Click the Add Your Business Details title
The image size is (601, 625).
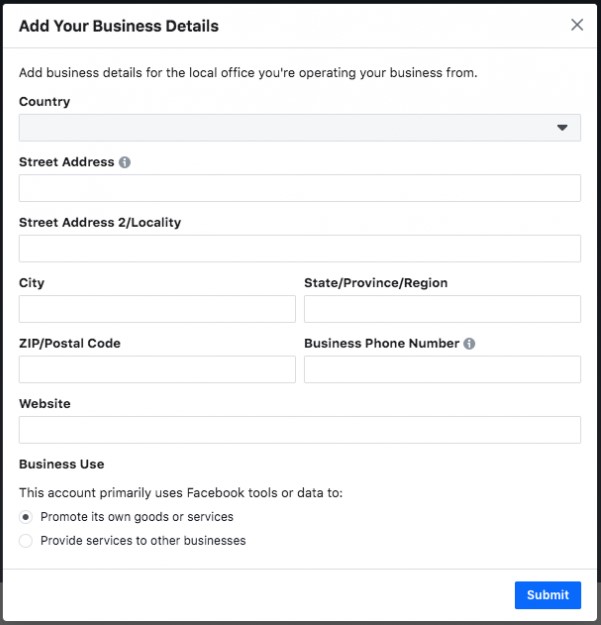119,26
